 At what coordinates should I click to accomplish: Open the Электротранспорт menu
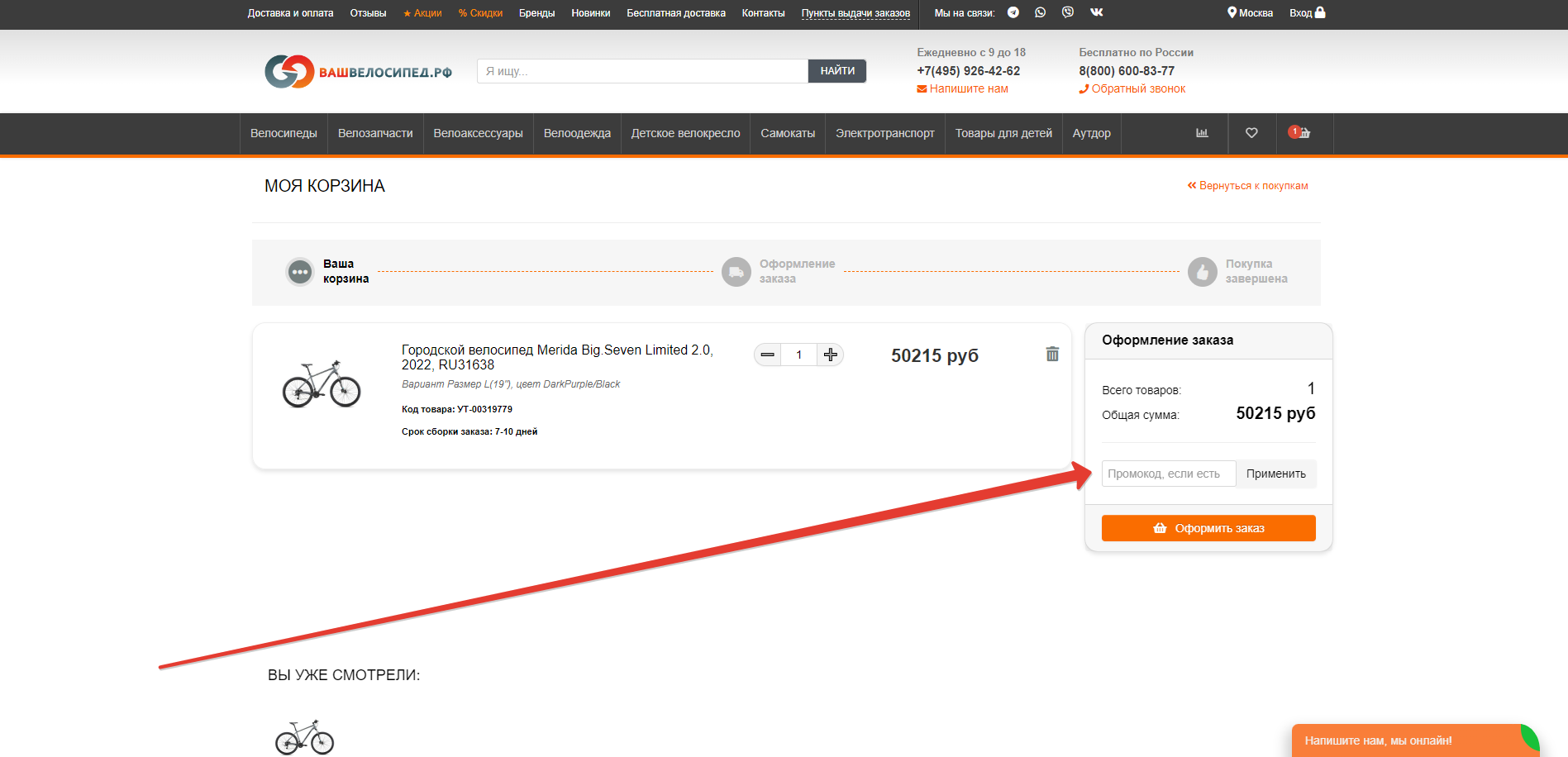(885, 133)
